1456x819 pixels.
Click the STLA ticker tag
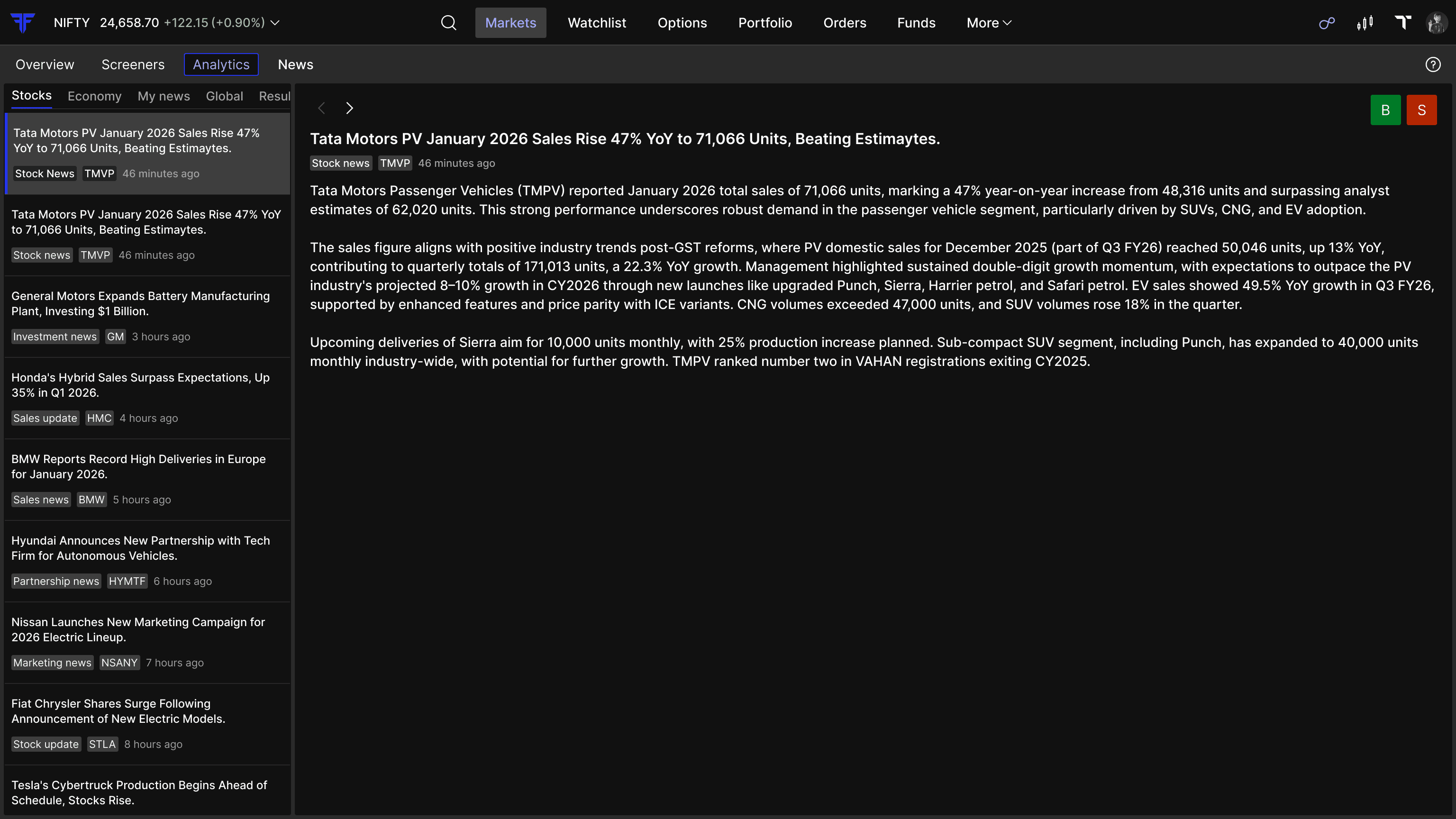click(102, 744)
